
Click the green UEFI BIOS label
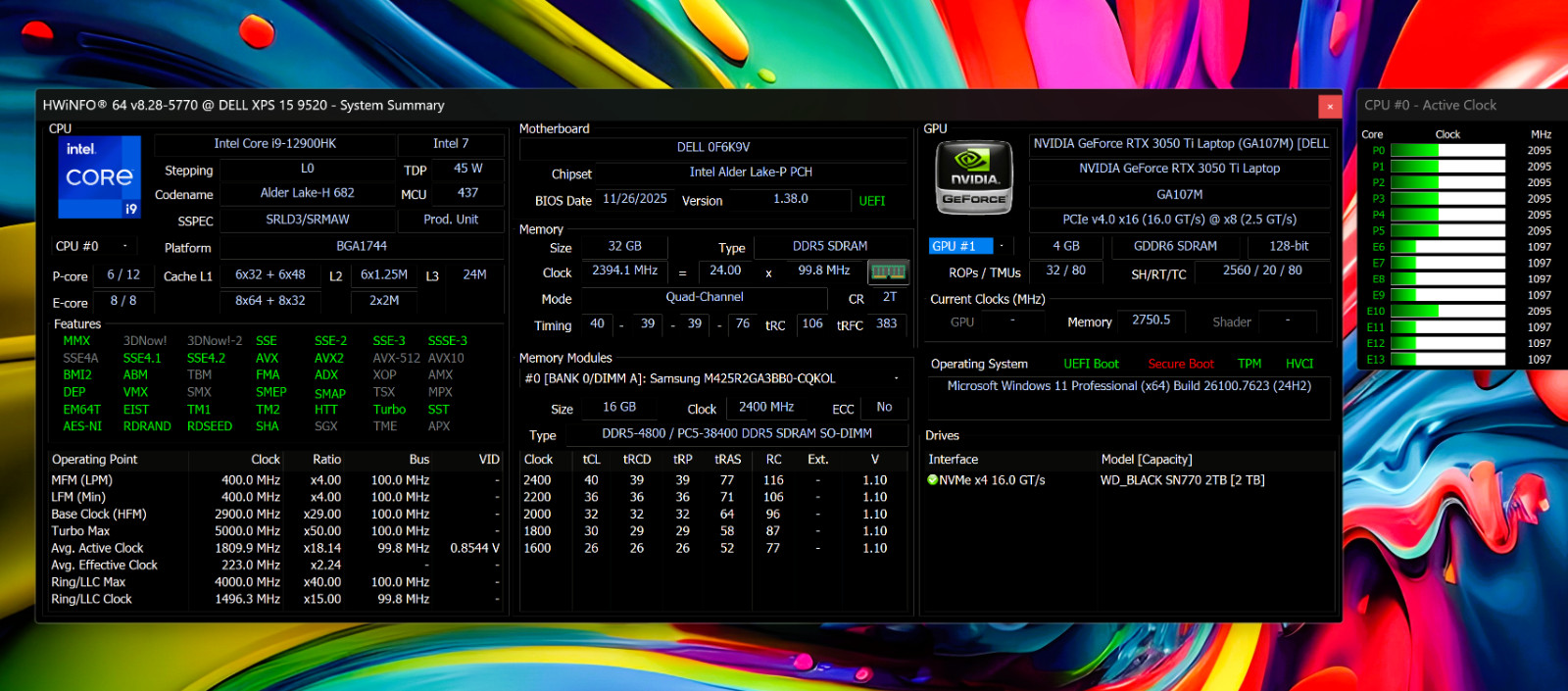[x=872, y=201]
